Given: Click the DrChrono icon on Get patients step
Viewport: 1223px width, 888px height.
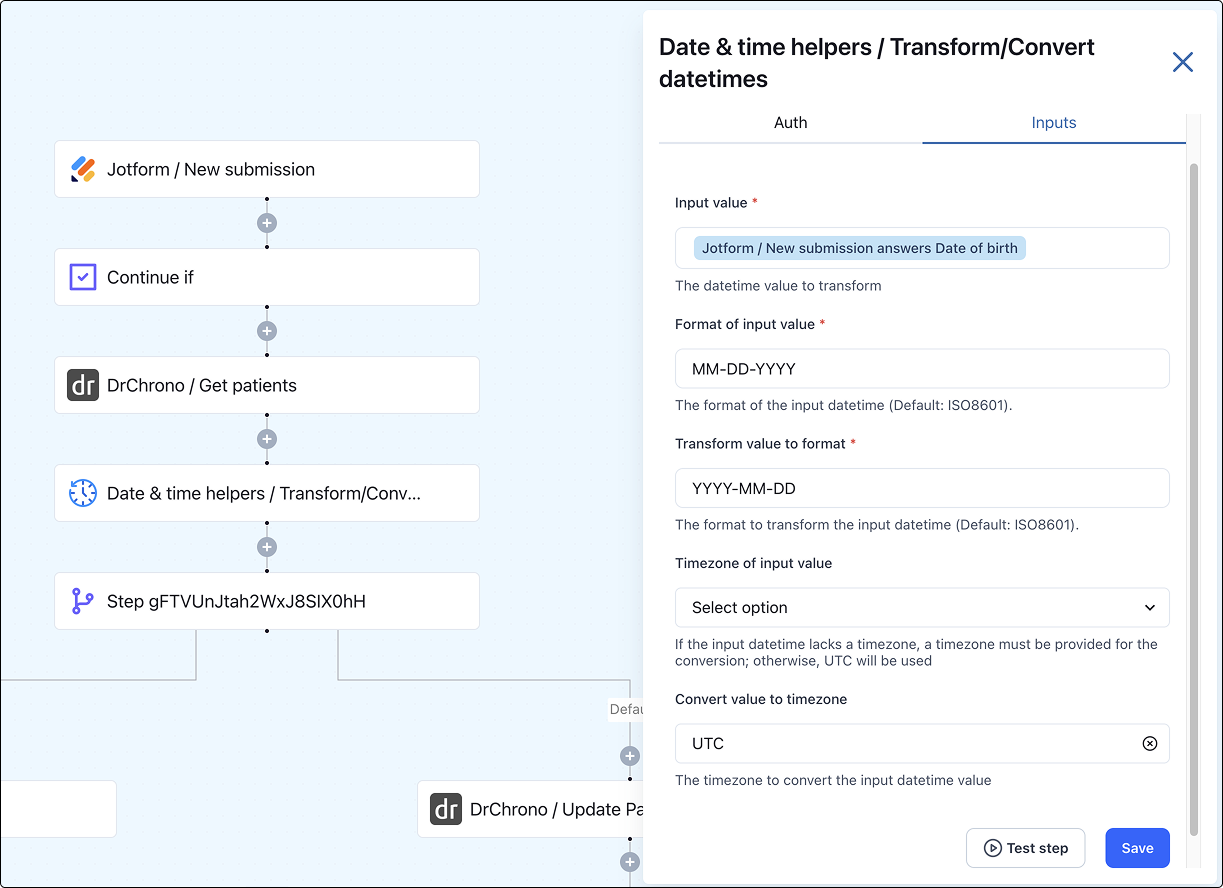Looking at the screenshot, I should coord(83,385).
